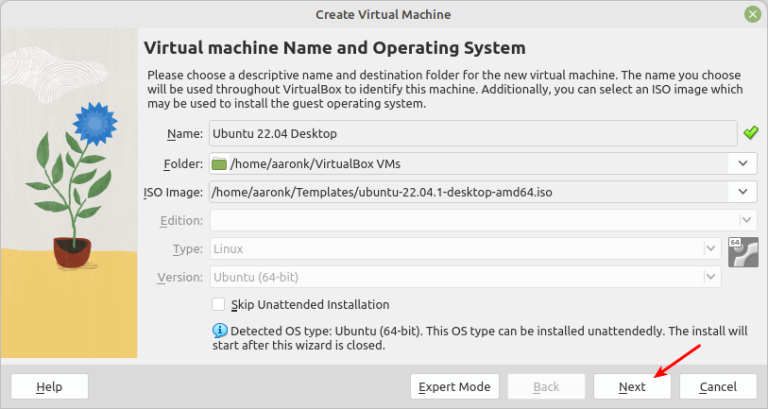The width and height of the screenshot is (768, 409).
Task: Click the Back button
Action: click(x=545, y=387)
